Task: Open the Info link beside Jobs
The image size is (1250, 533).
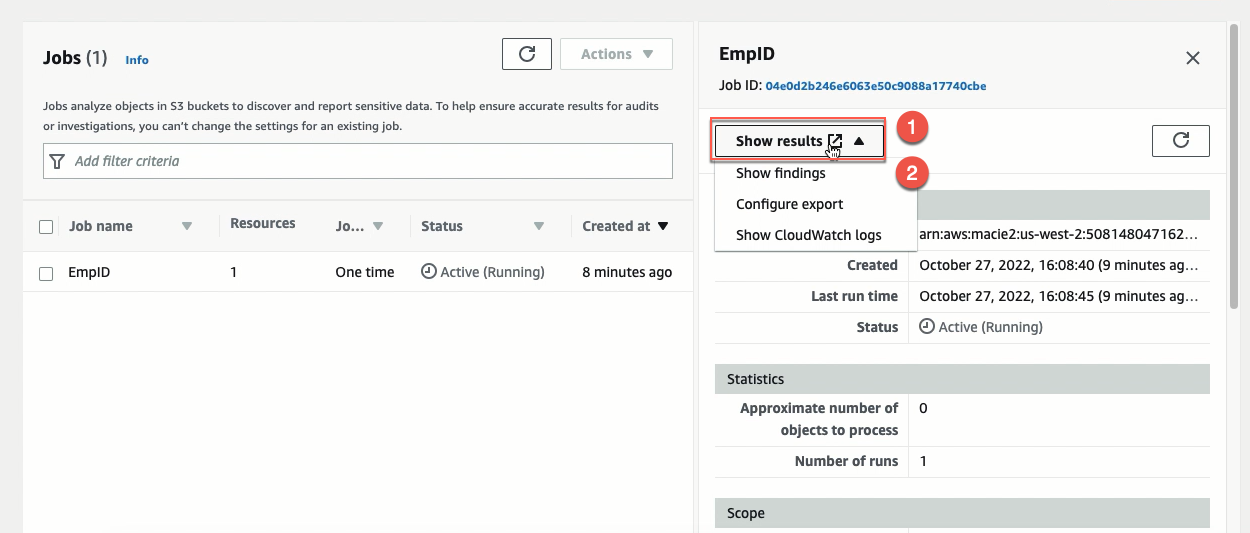Action: pyautogui.click(x=137, y=60)
